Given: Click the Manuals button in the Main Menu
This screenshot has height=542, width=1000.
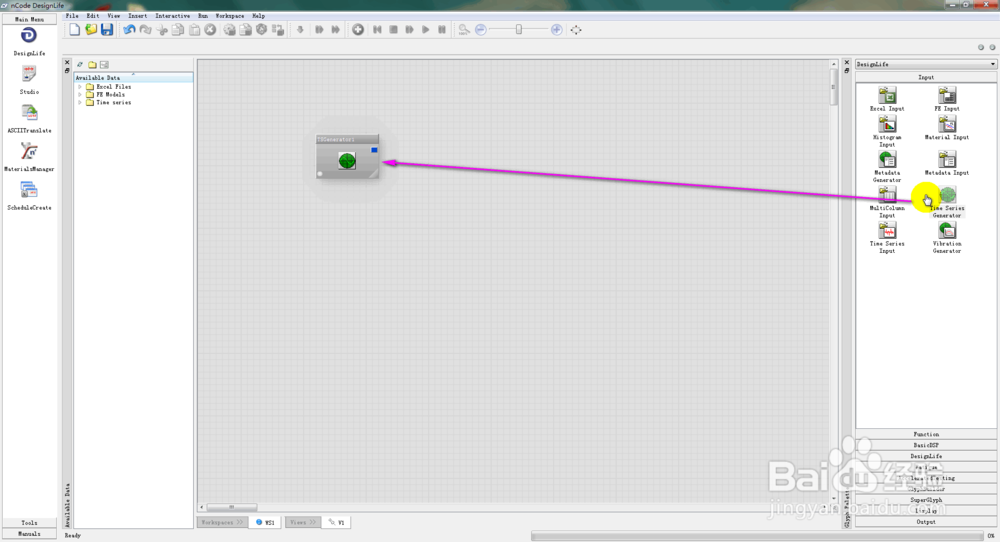Looking at the screenshot, I should coord(29,534).
